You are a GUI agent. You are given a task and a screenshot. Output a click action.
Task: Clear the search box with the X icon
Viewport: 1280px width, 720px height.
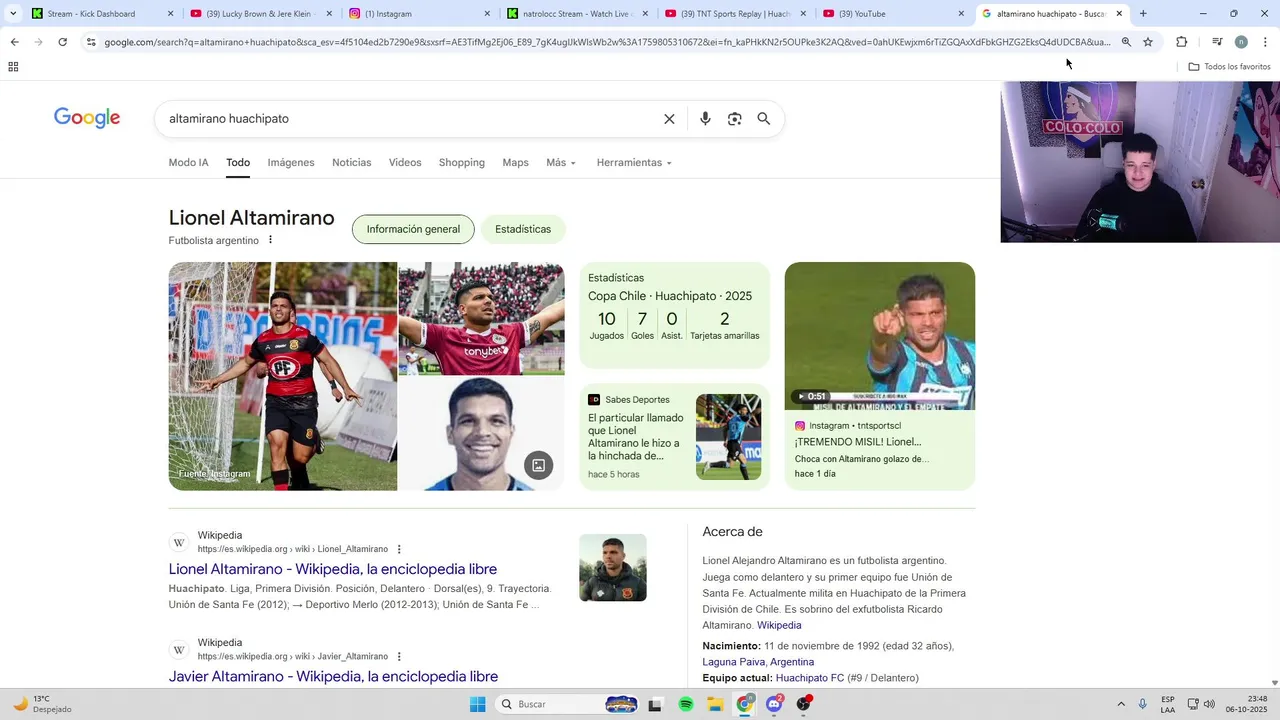pos(669,119)
